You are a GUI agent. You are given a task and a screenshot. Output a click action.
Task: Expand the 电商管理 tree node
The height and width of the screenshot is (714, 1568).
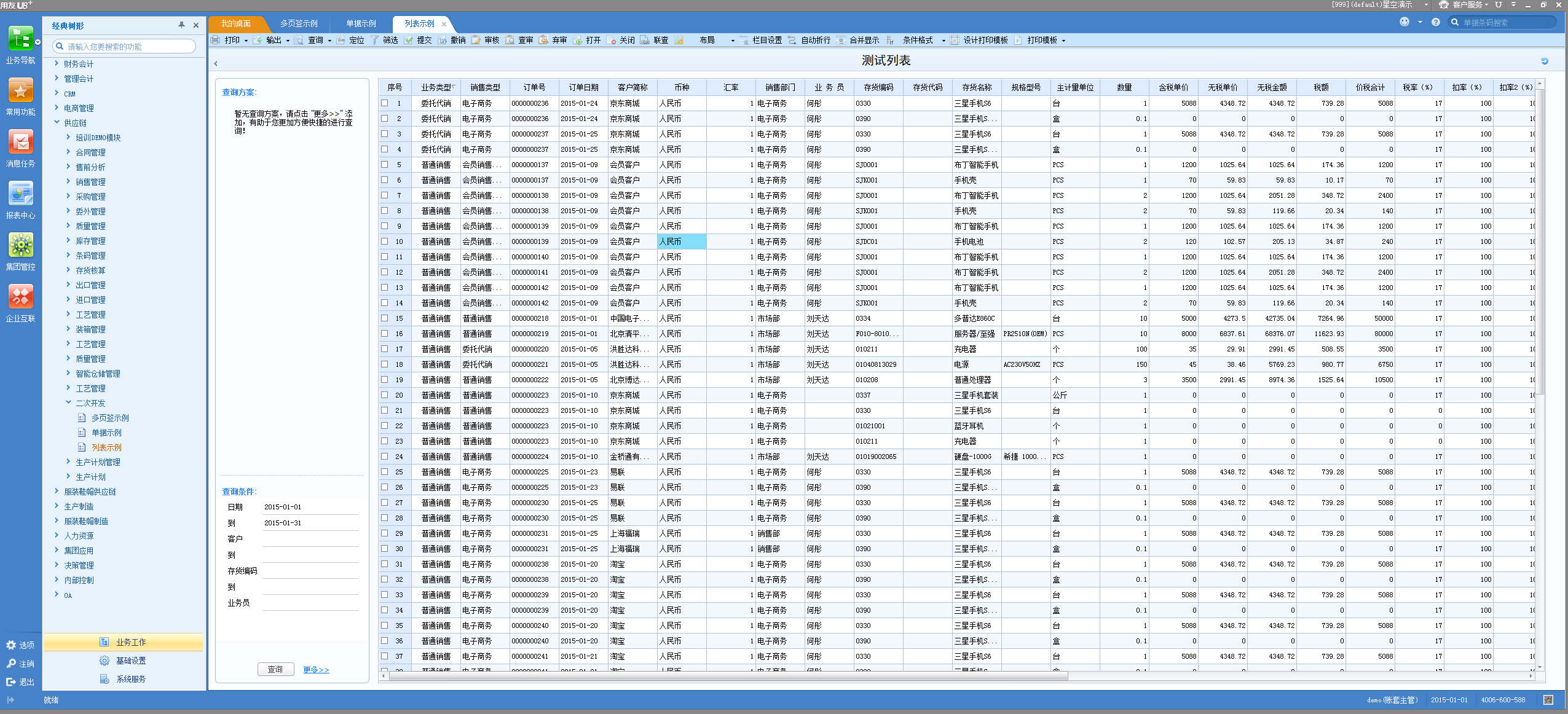[57, 108]
